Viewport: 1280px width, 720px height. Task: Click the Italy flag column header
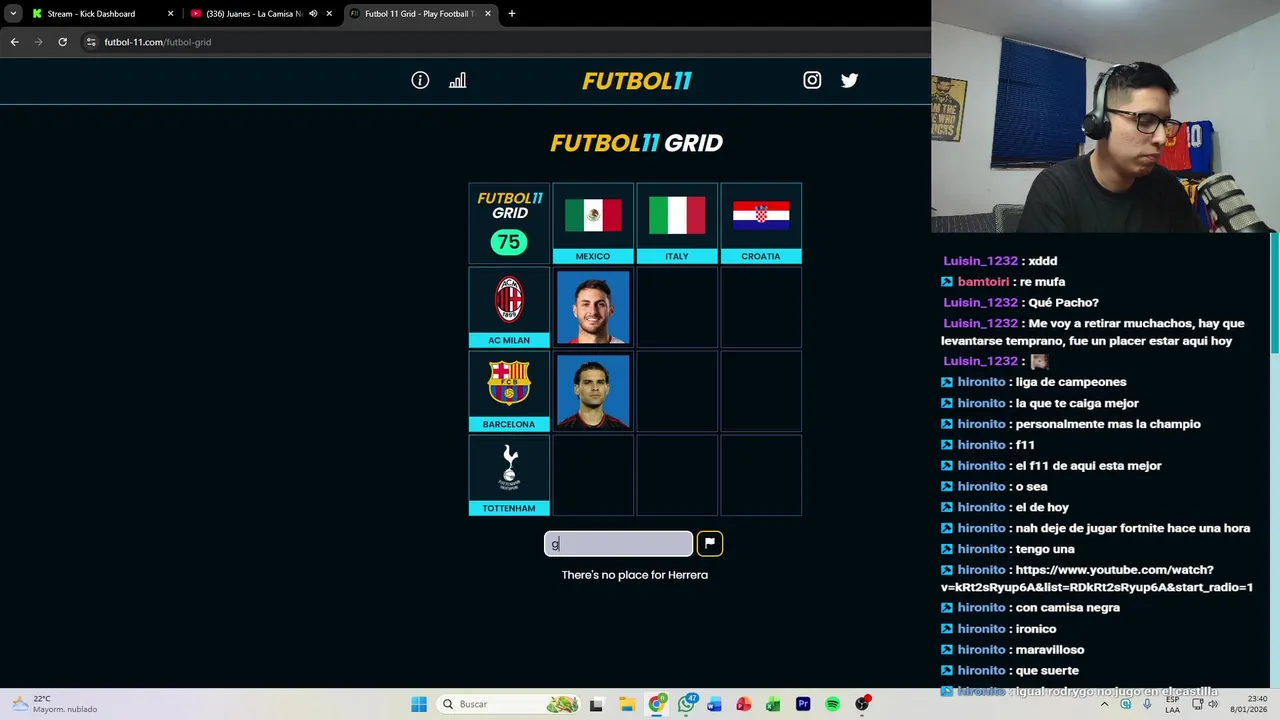click(677, 223)
